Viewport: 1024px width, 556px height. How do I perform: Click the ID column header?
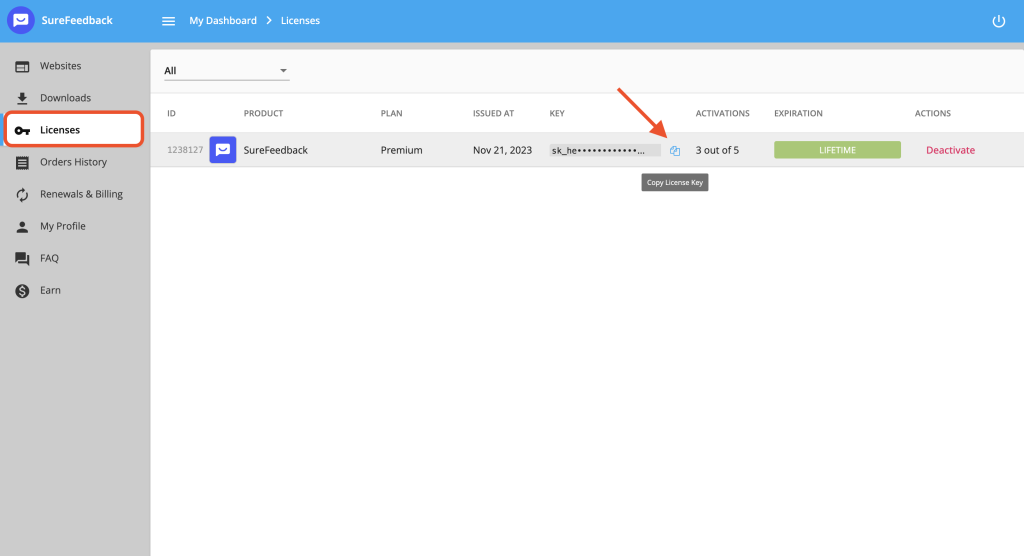click(171, 113)
